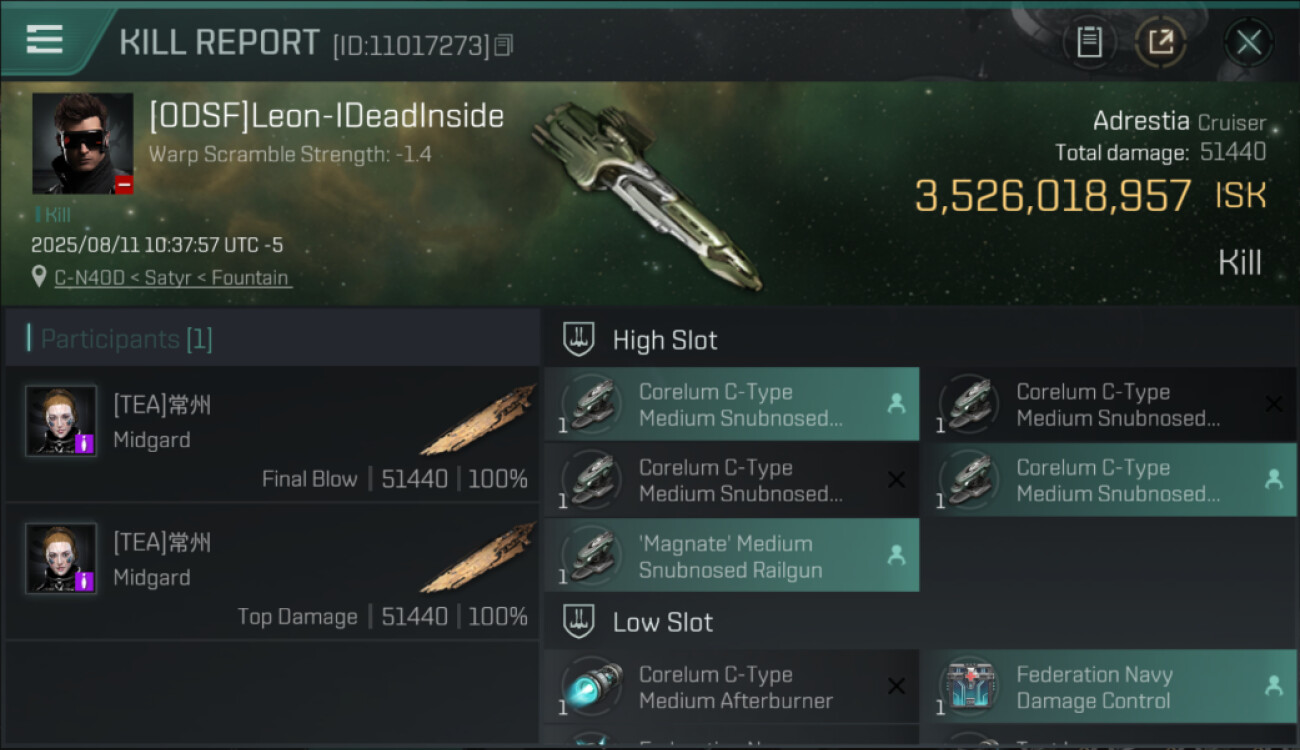
Task: Open the Final Blow participant portrait
Action: tap(61, 420)
